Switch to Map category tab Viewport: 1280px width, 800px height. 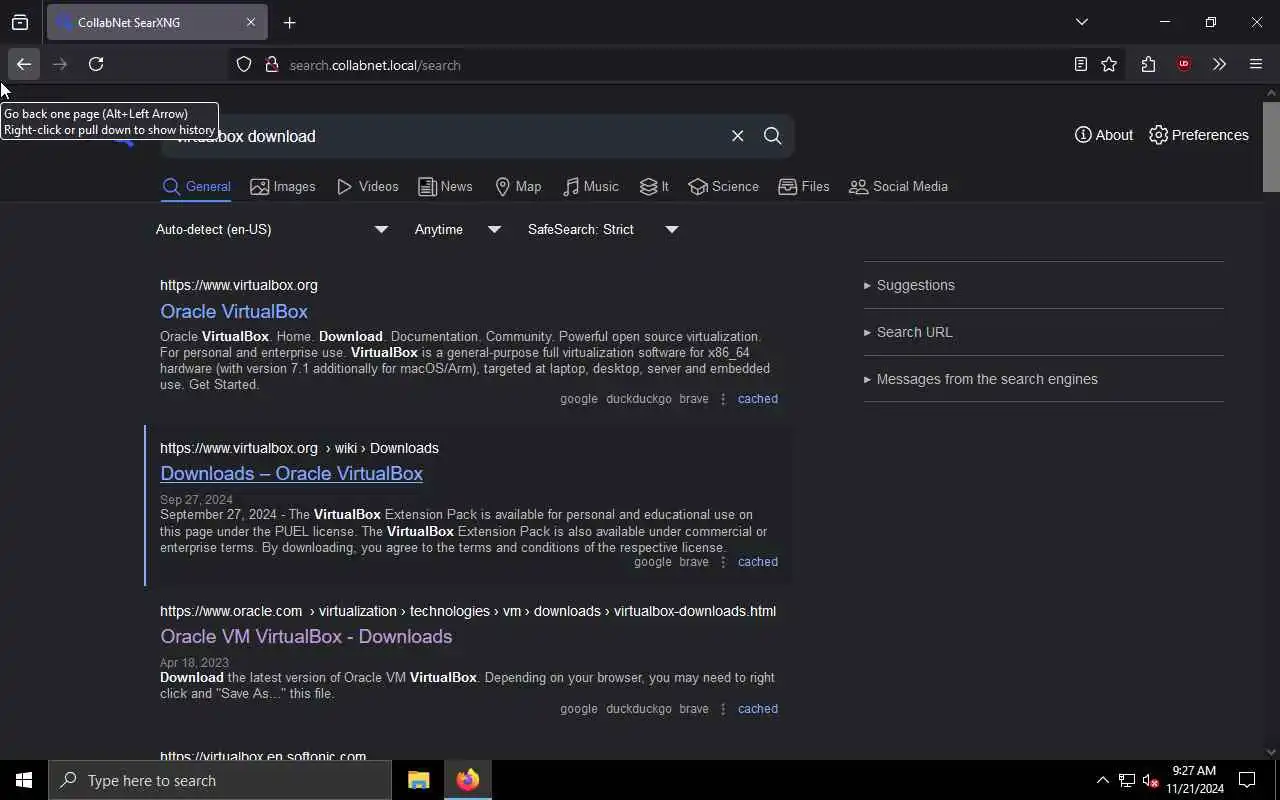click(x=518, y=187)
